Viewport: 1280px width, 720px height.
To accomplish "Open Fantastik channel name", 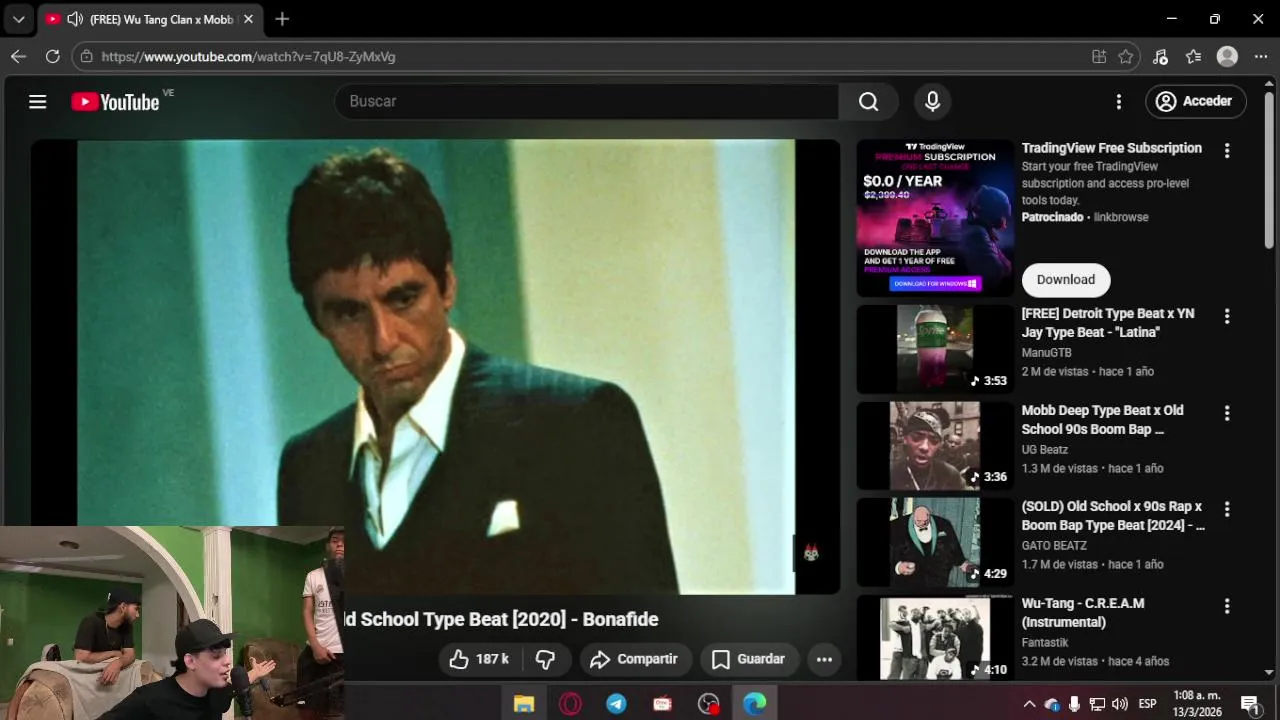I will (x=1045, y=643).
